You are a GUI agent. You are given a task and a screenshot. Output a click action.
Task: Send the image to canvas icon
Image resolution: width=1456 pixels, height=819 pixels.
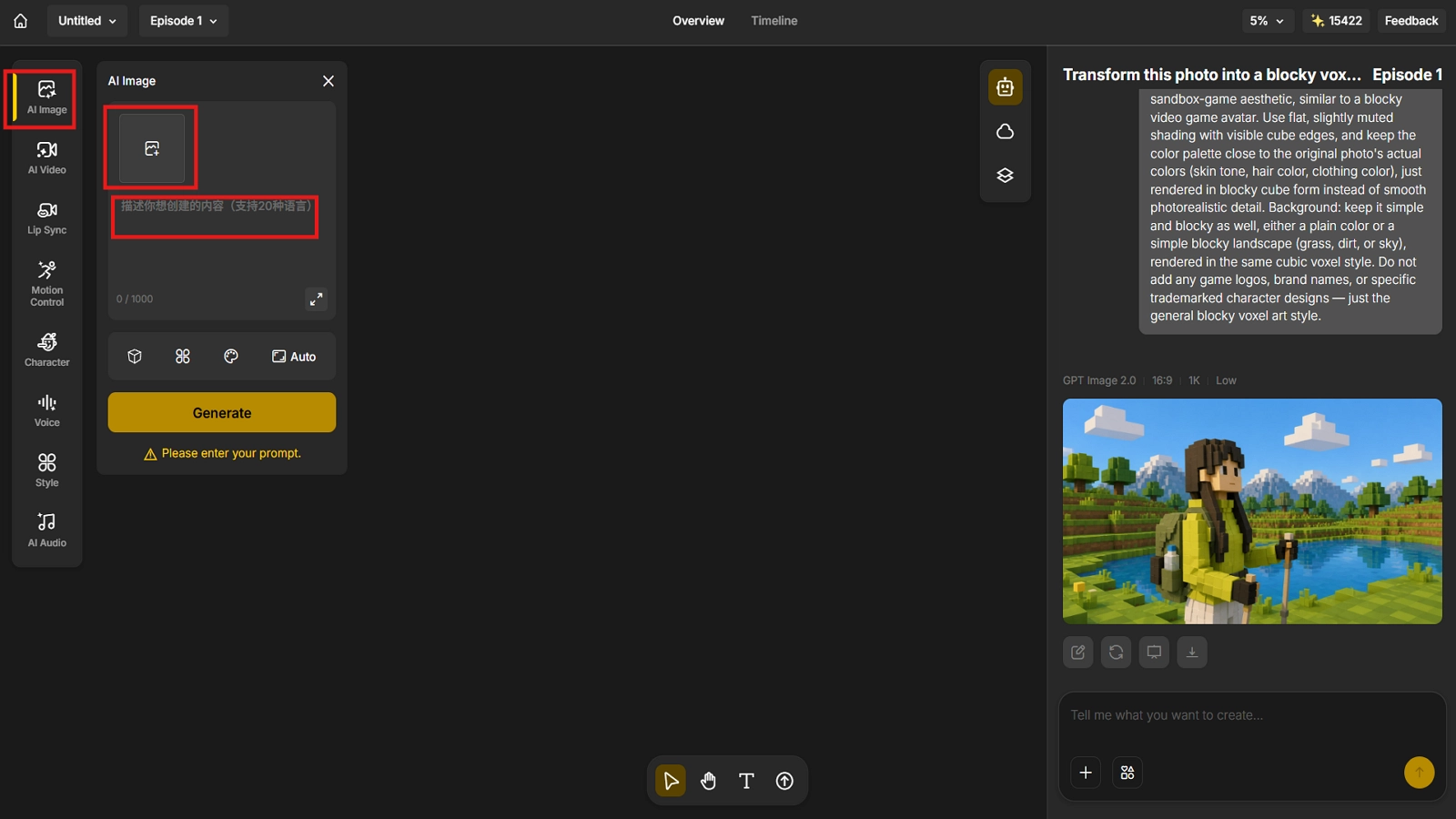1154,652
